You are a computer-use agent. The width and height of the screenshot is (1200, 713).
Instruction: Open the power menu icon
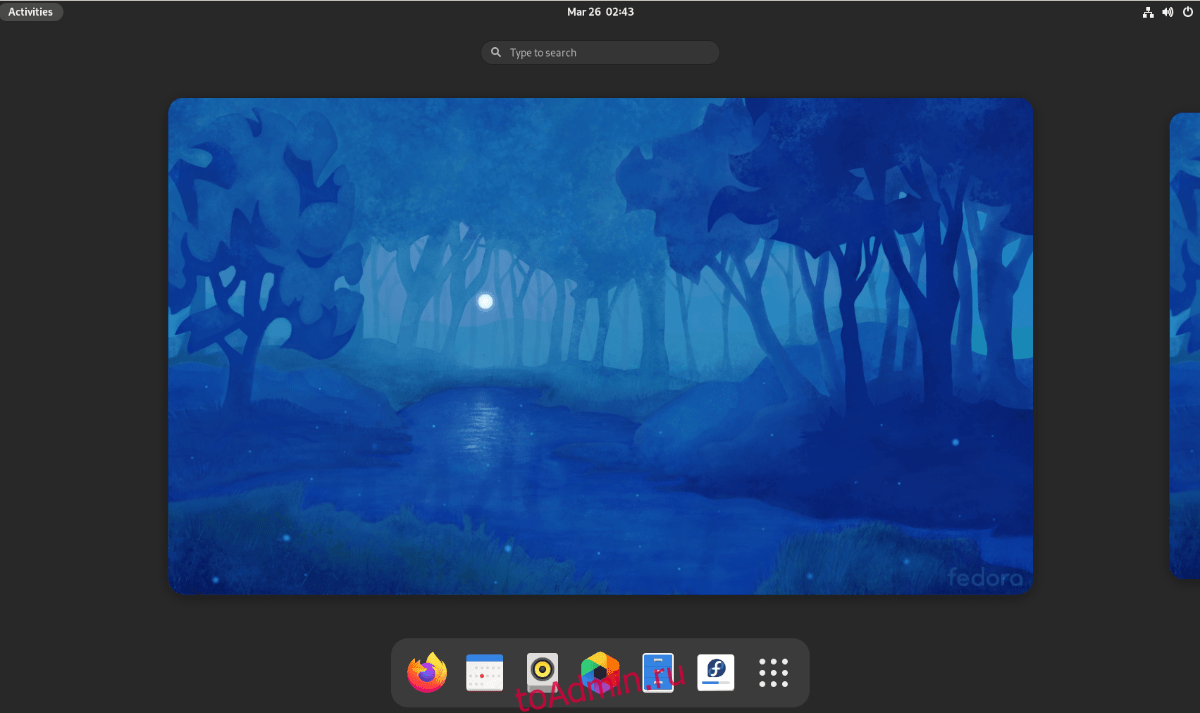click(x=1187, y=12)
